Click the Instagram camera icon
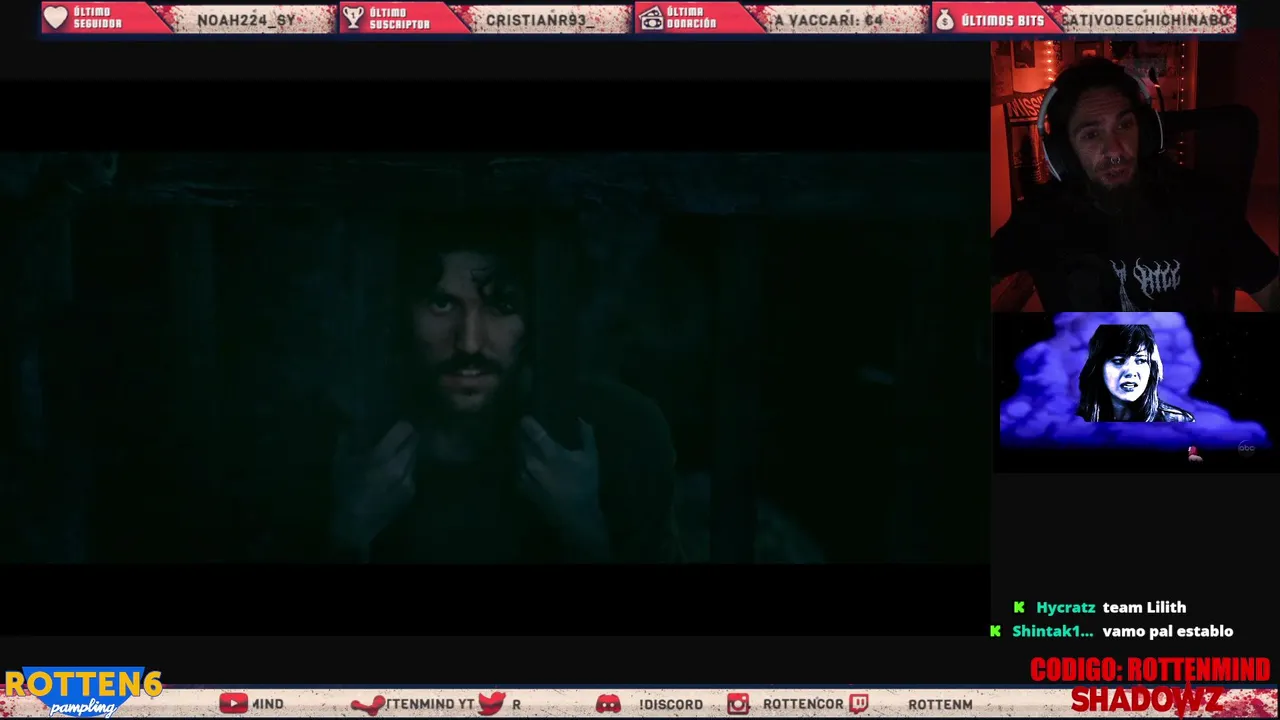The width and height of the screenshot is (1280, 720). pos(737,704)
